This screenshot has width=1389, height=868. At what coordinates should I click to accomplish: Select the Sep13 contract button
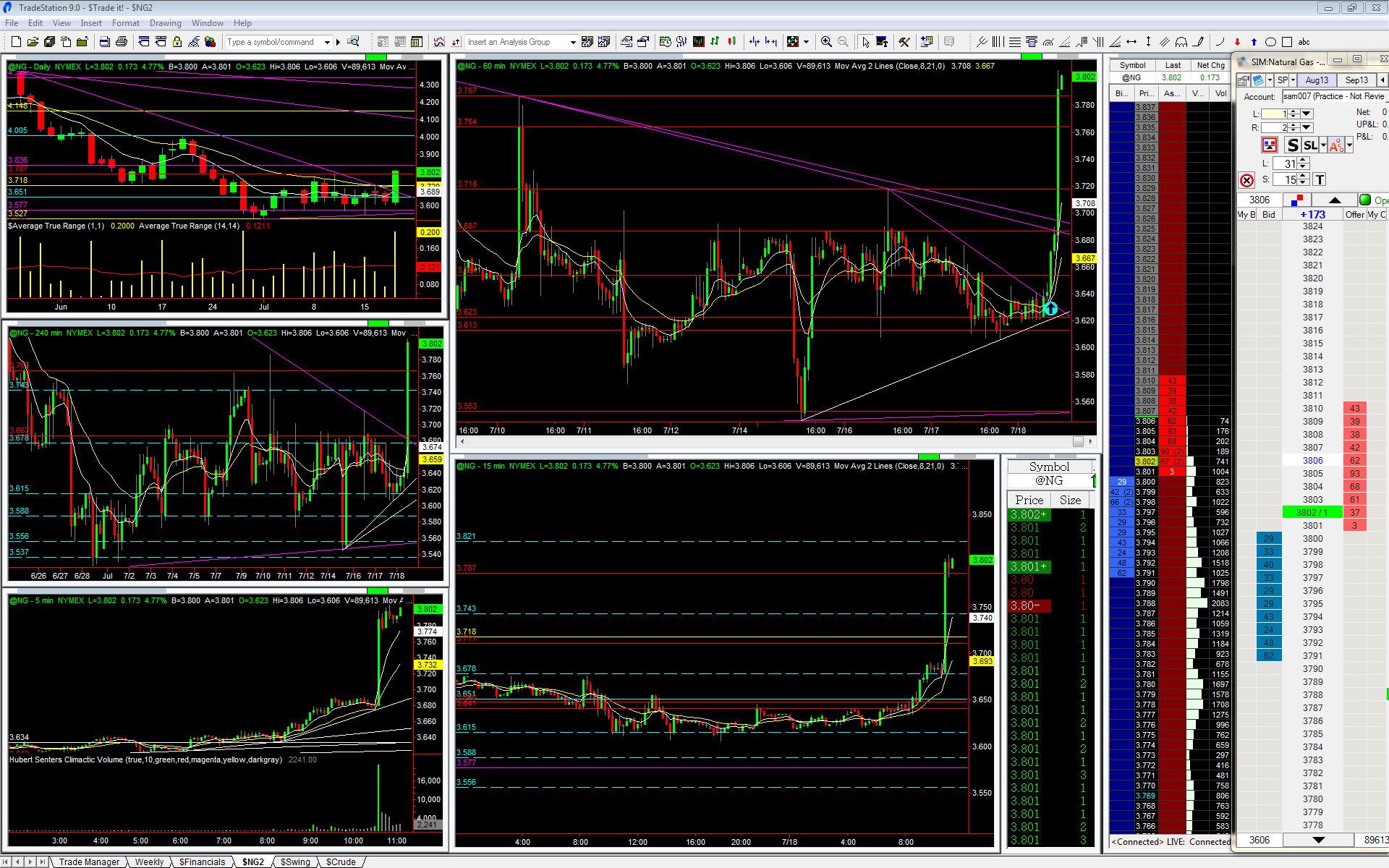point(1356,80)
